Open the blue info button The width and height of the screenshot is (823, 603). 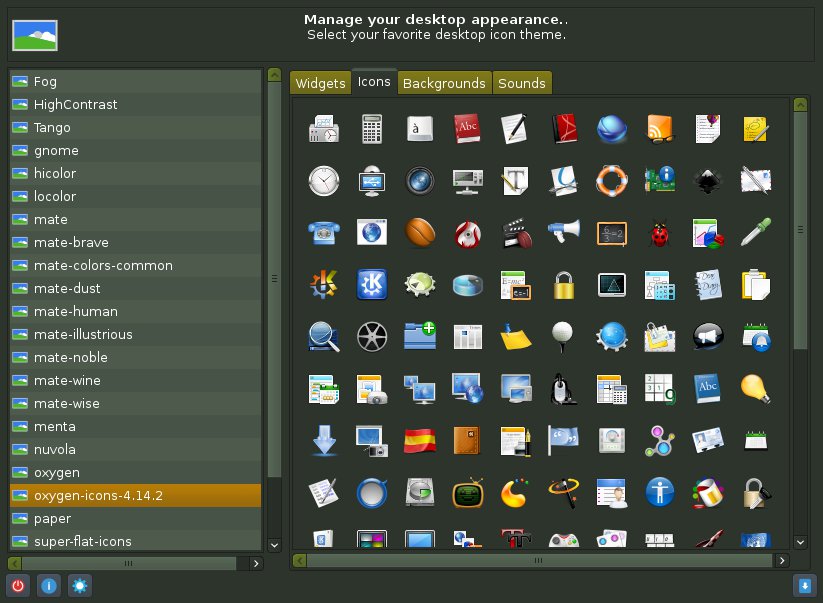(x=48, y=586)
